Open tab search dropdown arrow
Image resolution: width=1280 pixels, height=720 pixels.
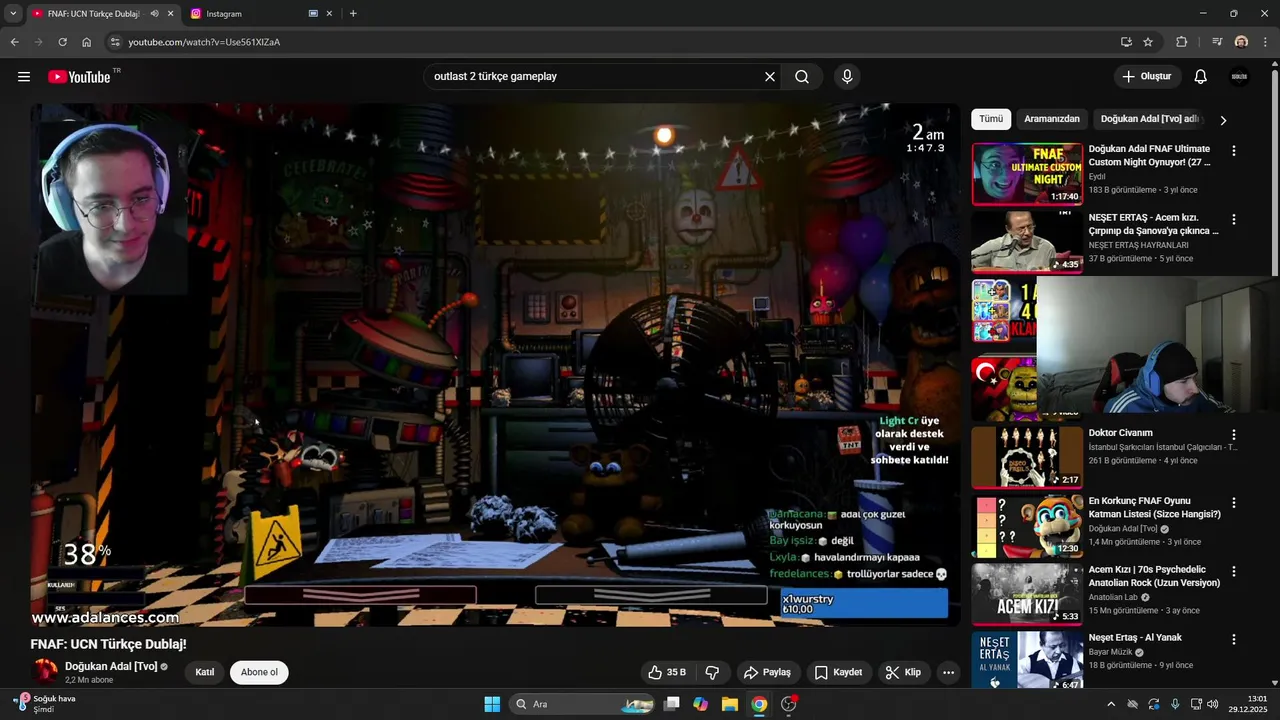(13, 14)
